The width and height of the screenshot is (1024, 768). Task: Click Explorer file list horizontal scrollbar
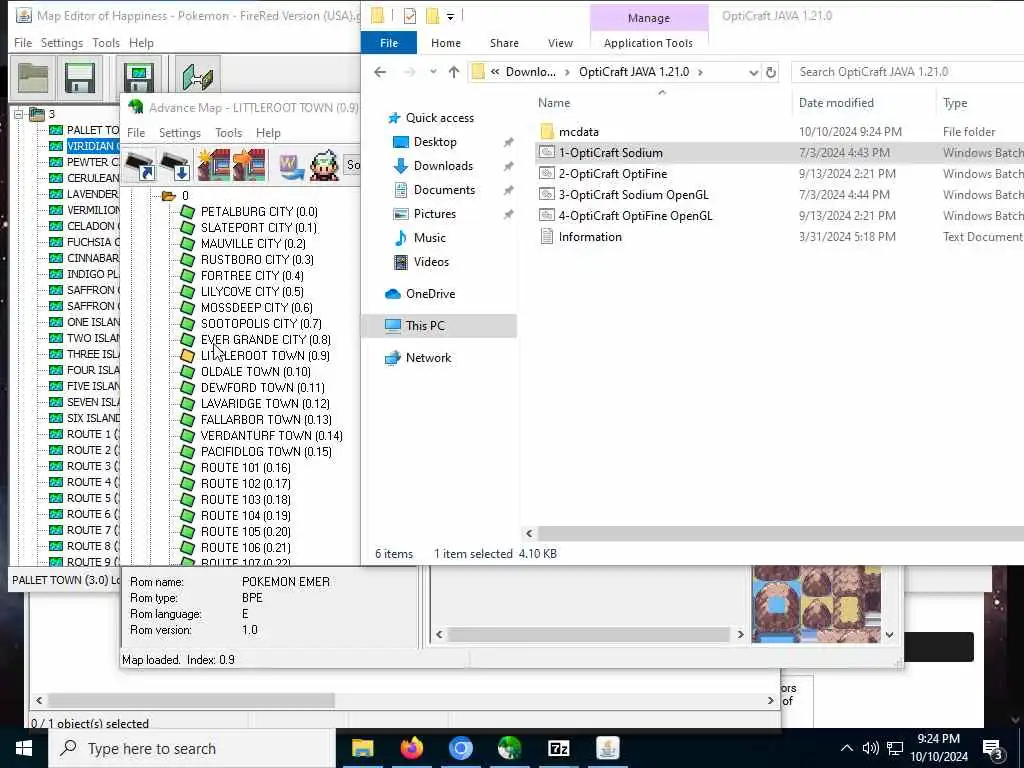pos(780,534)
